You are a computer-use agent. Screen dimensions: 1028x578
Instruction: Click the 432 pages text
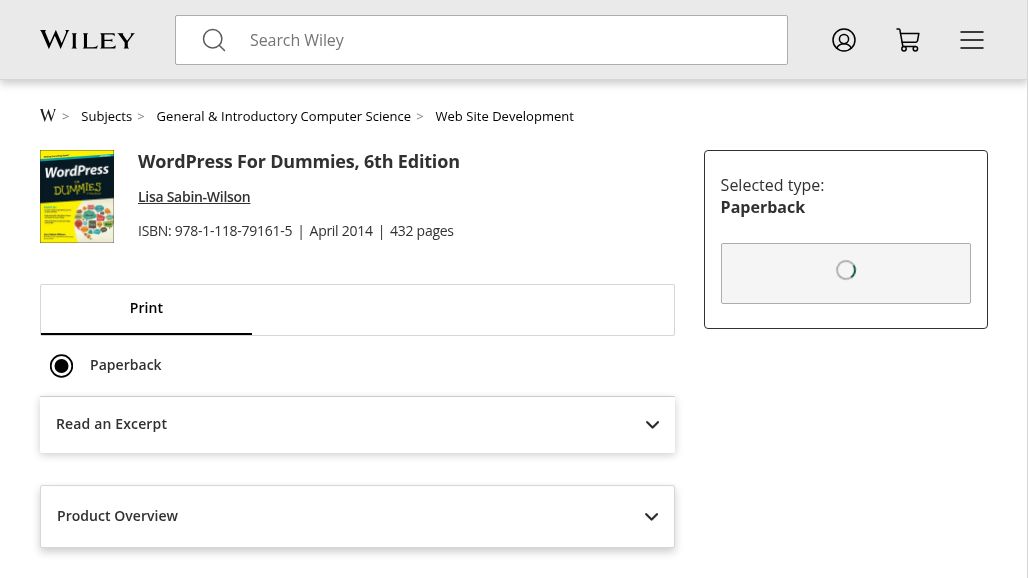tap(422, 231)
